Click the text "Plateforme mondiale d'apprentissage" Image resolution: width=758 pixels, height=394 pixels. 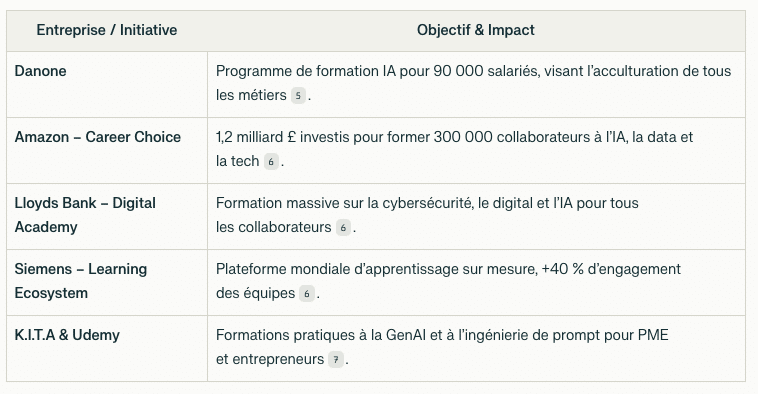337,269
